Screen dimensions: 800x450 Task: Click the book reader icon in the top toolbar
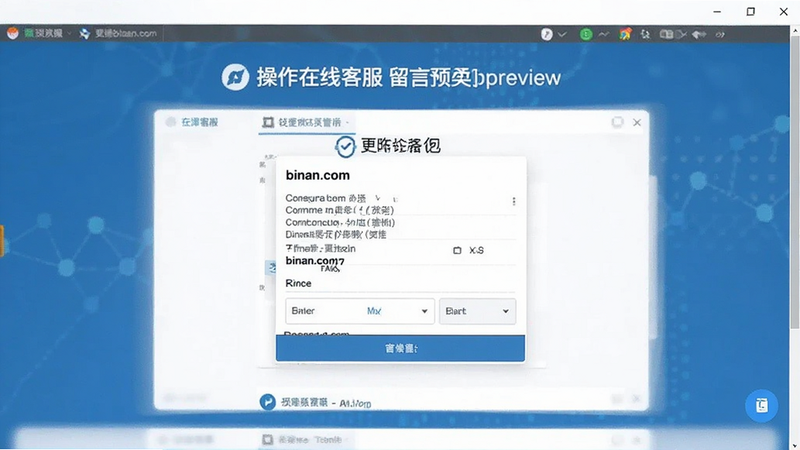666,34
